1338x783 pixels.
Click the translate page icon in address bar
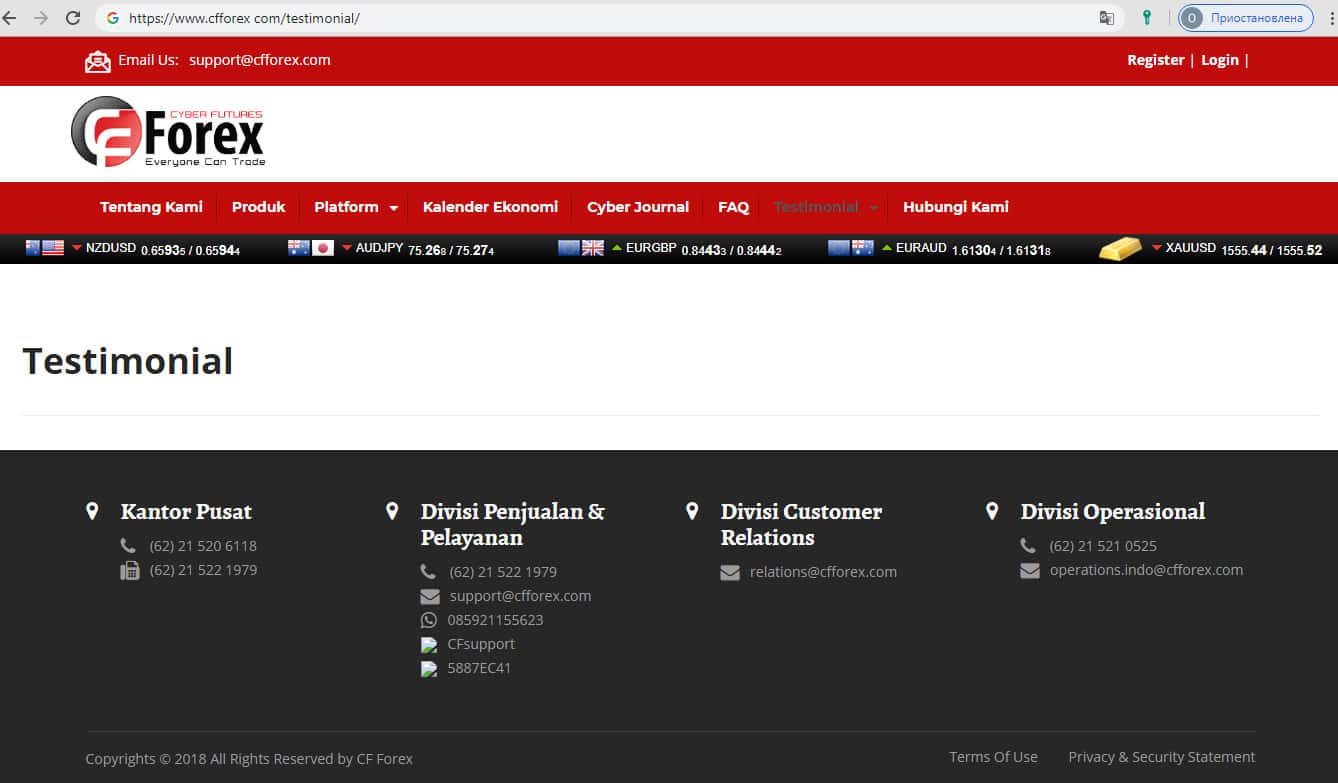[1106, 18]
